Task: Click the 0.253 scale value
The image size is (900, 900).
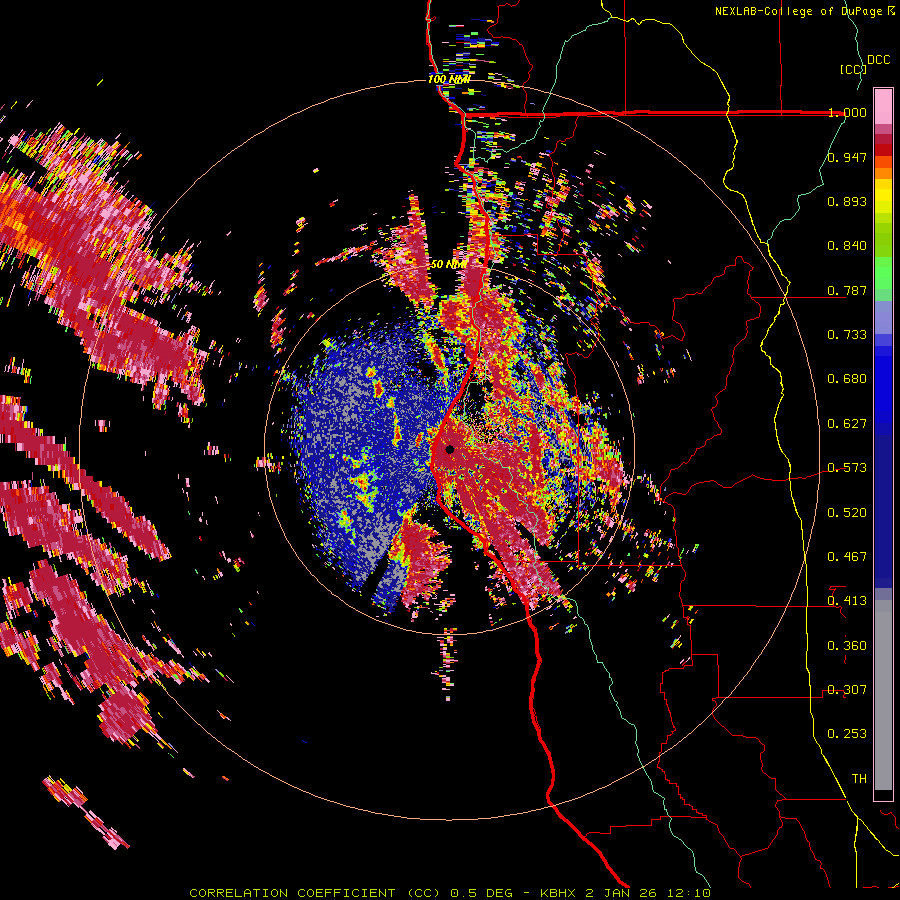Action: point(847,734)
